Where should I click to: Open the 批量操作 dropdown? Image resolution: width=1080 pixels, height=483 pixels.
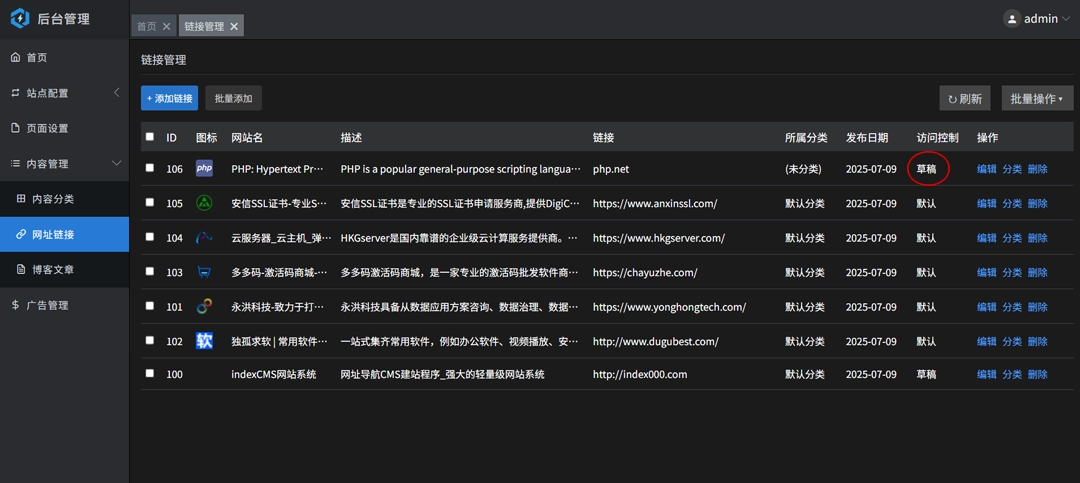pyautogui.click(x=1036, y=98)
